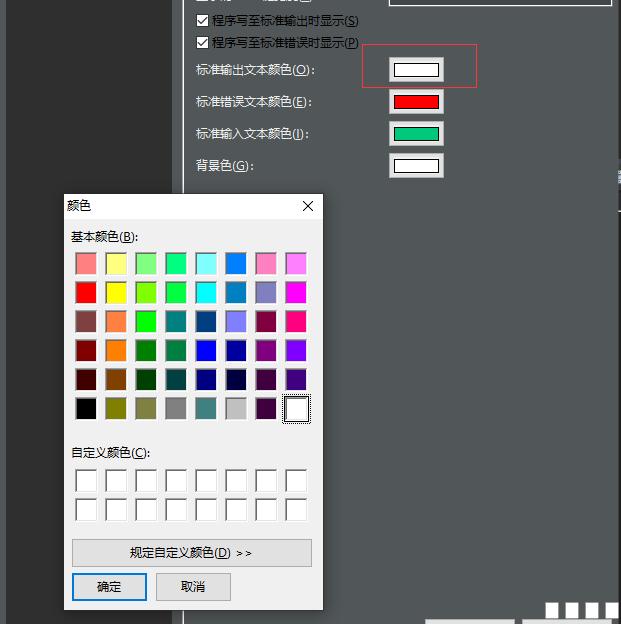Open the red 标准错误文本颜色 color button
Viewport: 621px width, 624px height.
pyautogui.click(x=416, y=102)
